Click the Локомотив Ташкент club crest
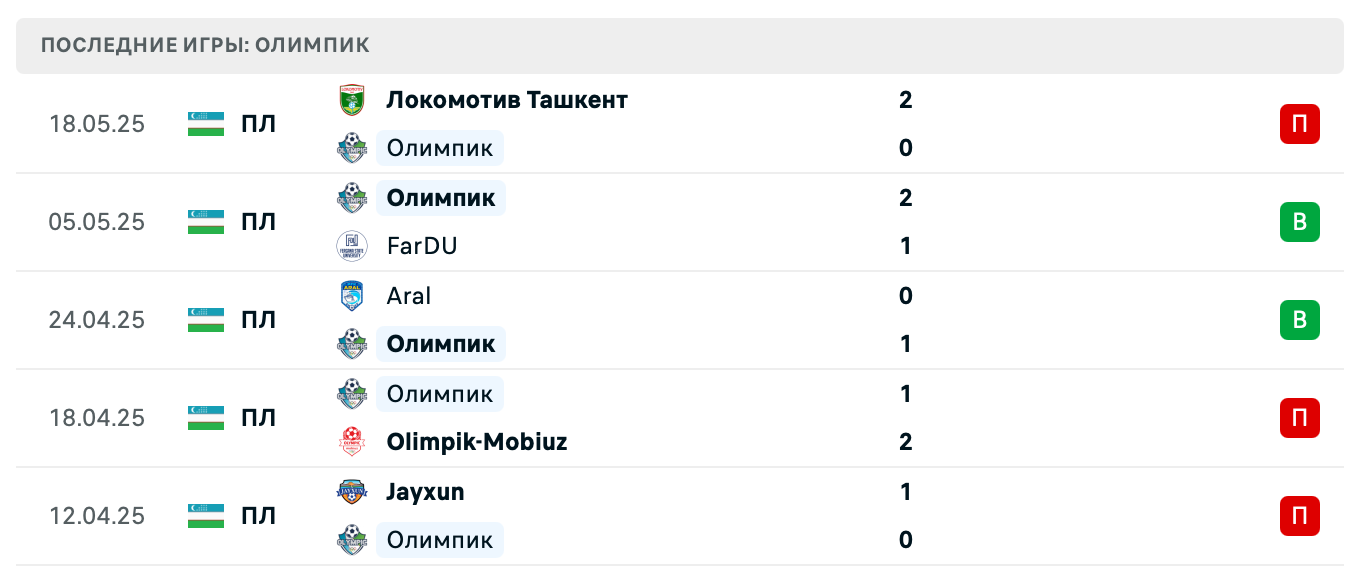This screenshot has width=1360, height=584. 351,100
